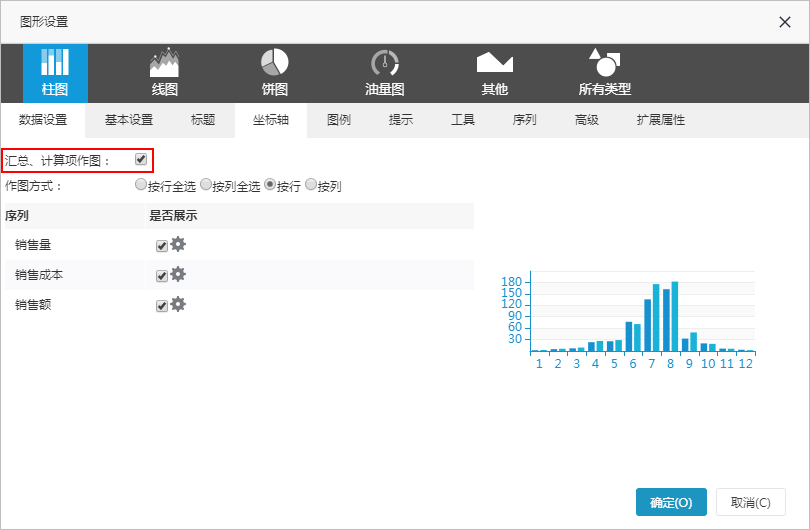Viewport: 810px width, 530px height.
Task: Choose 按列全选 plotting mode
Action: coord(206,184)
